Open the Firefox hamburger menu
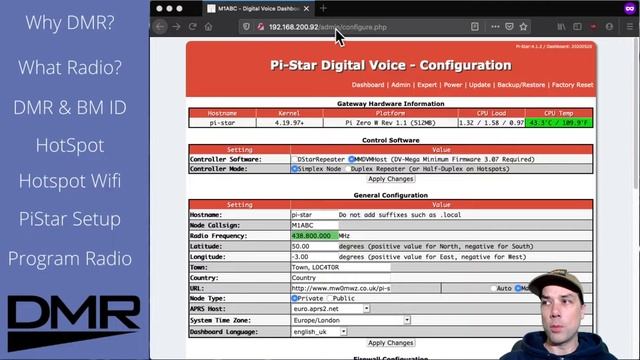The width and height of the screenshot is (640, 360). 630,27
